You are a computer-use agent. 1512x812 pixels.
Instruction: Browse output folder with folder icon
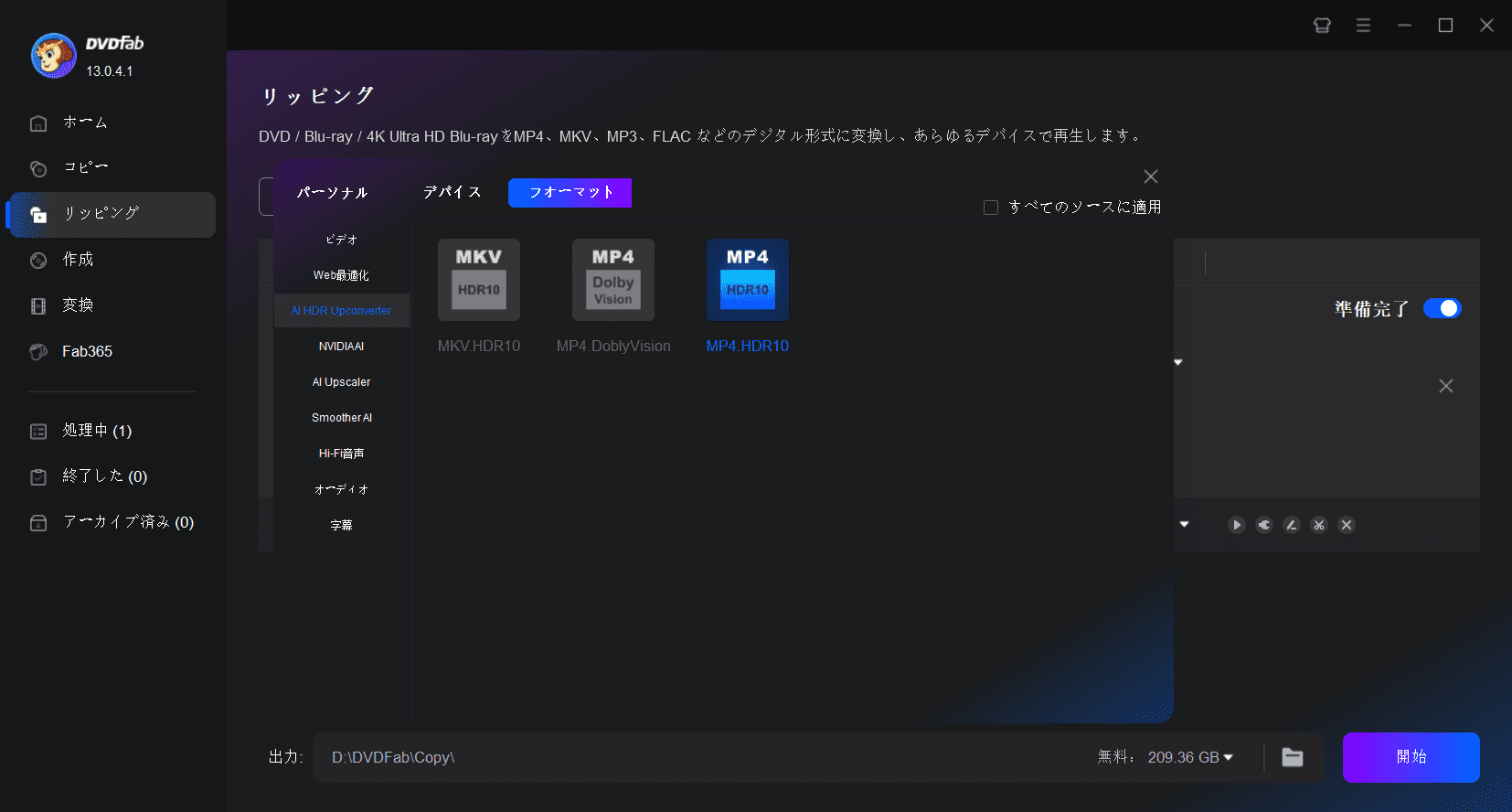pos(1293,757)
